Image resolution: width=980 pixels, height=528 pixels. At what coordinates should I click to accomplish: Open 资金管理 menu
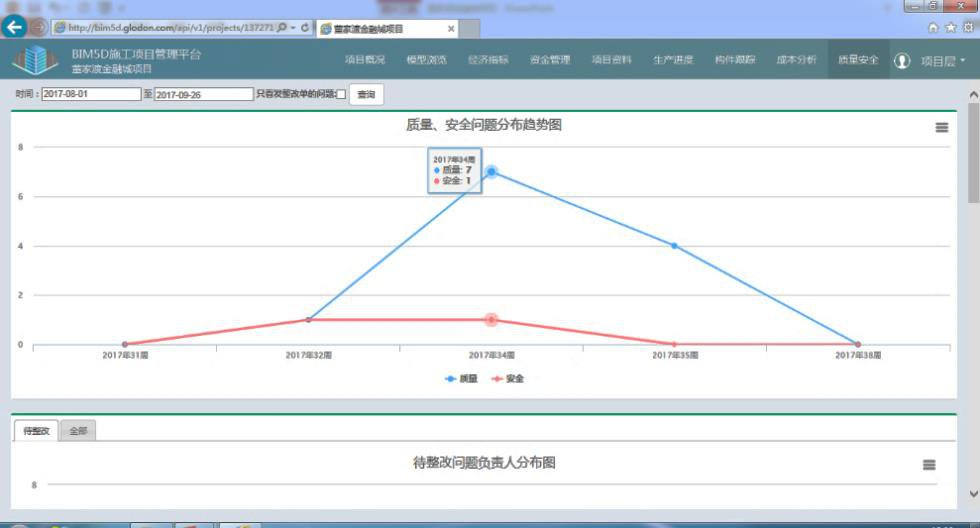[550, 59]
